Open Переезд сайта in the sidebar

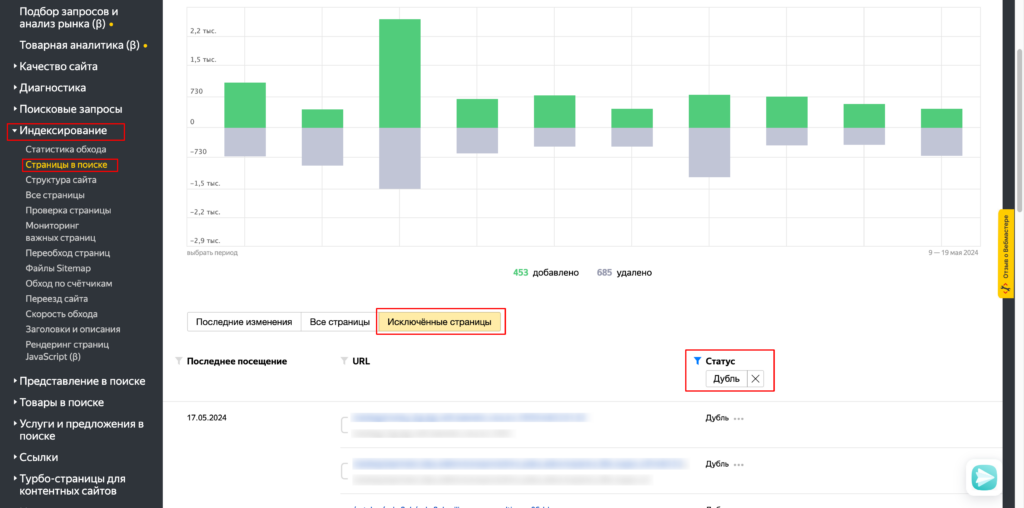tap(57, 298)
